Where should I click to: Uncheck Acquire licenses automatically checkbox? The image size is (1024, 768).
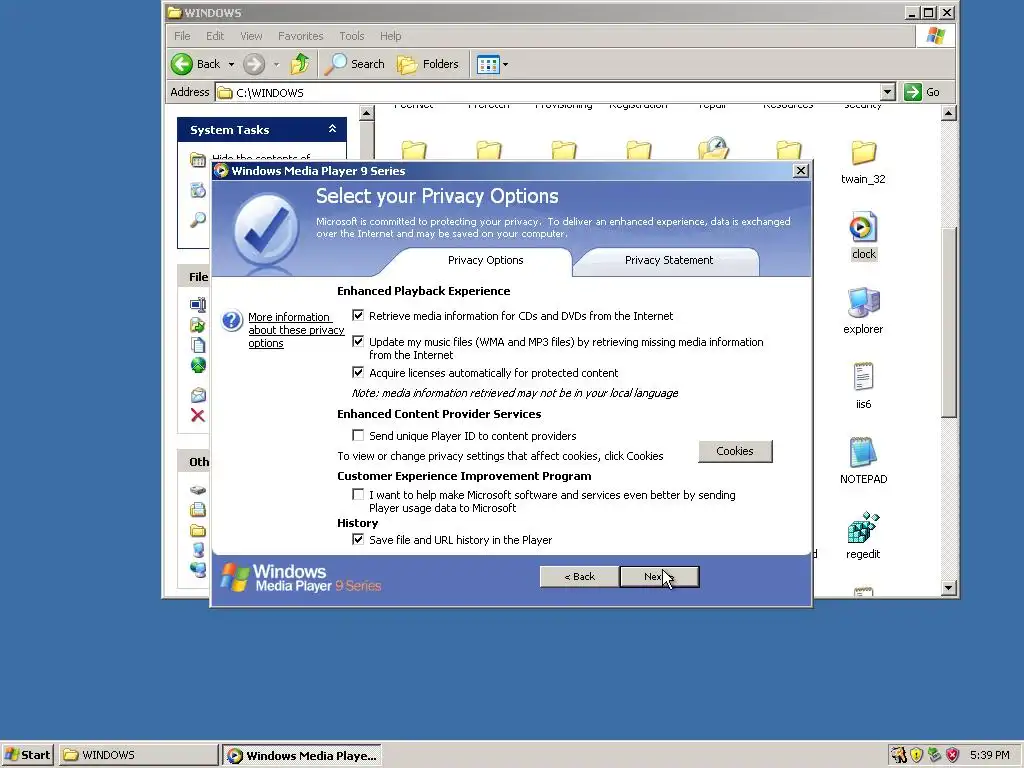click(358, 372)
